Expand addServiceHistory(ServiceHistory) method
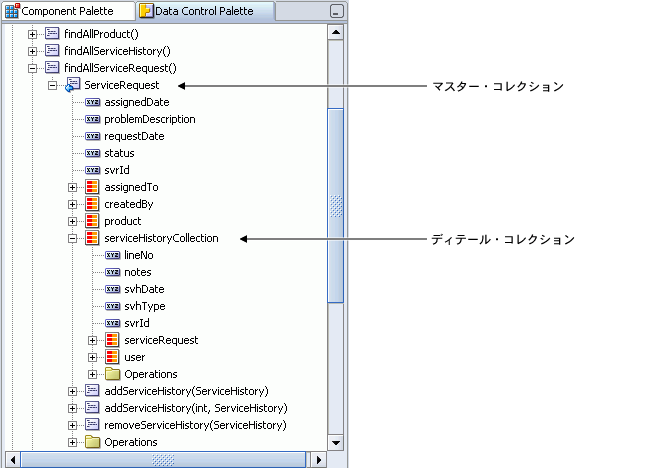 pos(72,391)
